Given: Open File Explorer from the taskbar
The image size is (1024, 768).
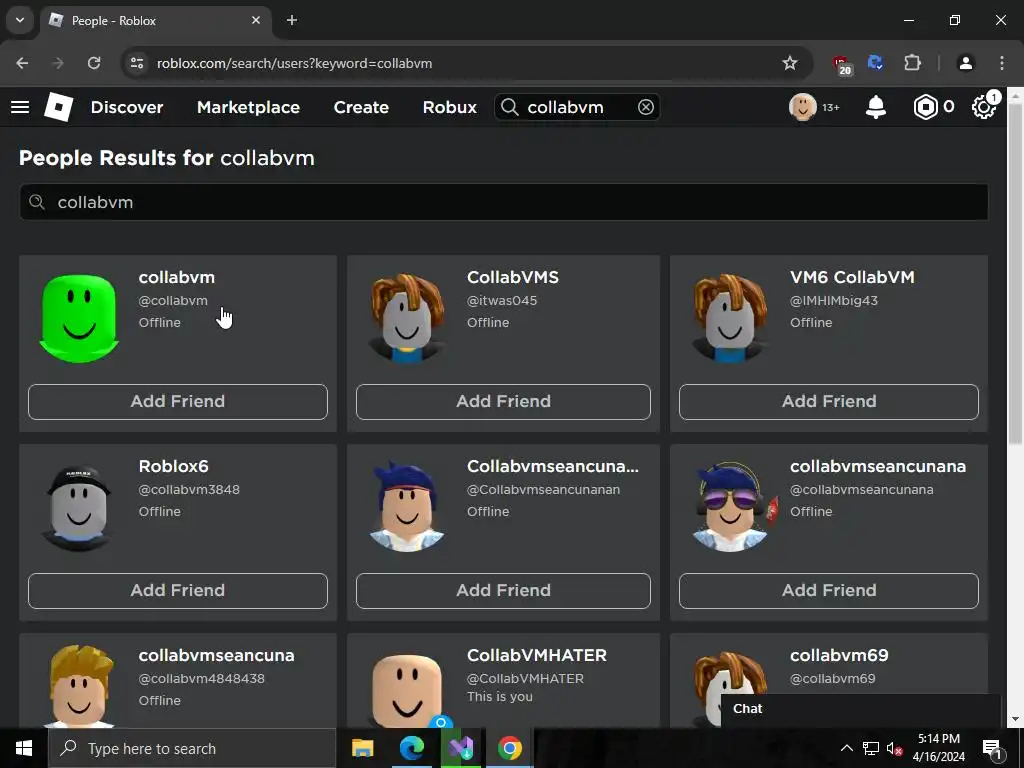Looking at the screenshot, I should pos(362,748).
